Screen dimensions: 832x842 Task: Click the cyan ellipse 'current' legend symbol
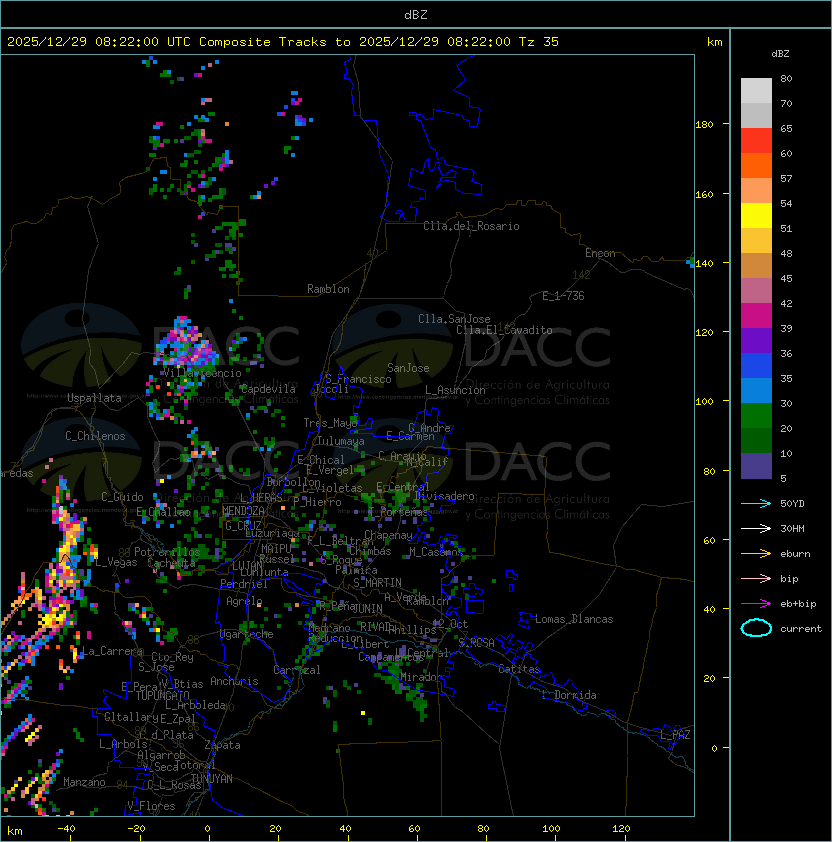coord(756,628)
